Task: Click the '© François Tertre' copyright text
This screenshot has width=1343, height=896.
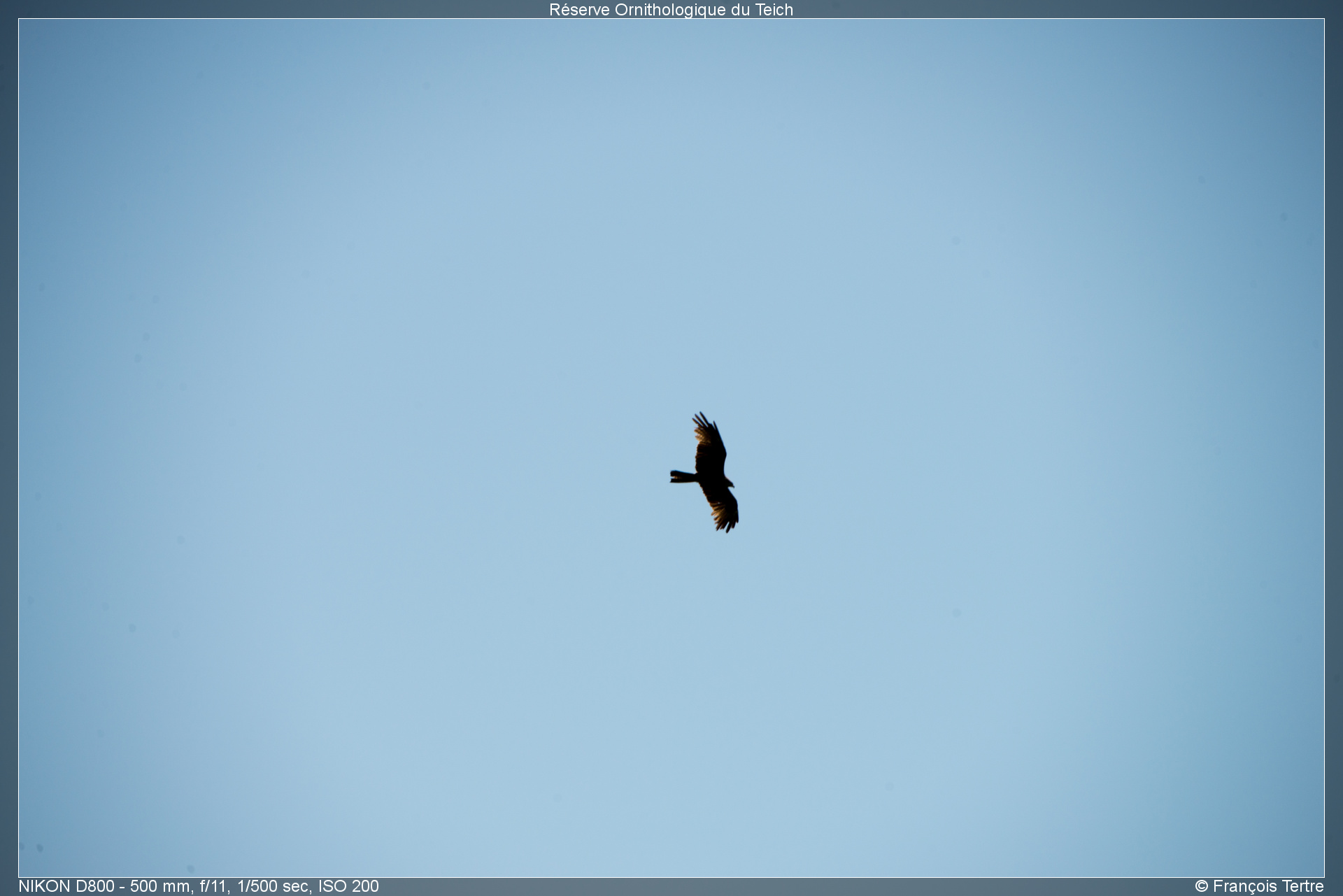Action: (1259, 886)
